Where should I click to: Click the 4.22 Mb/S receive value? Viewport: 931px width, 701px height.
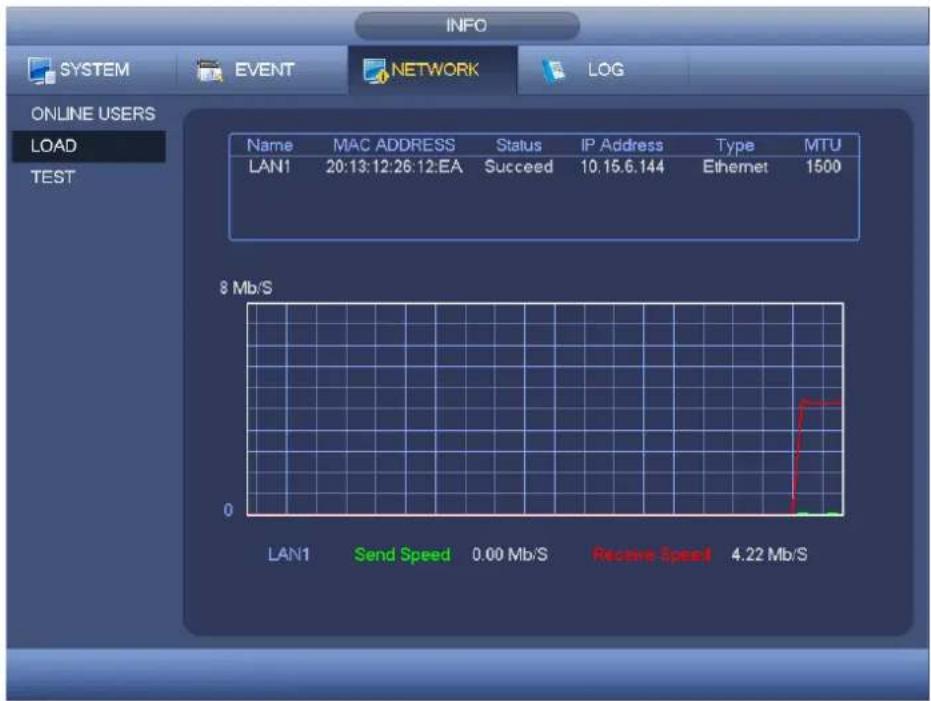click(769, 554)
